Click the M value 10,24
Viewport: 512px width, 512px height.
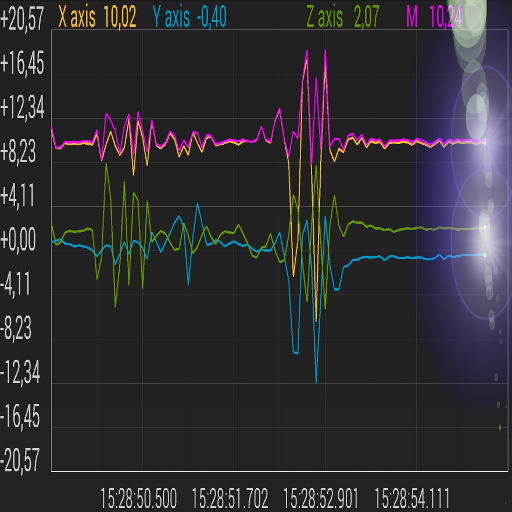coord(446,17)
